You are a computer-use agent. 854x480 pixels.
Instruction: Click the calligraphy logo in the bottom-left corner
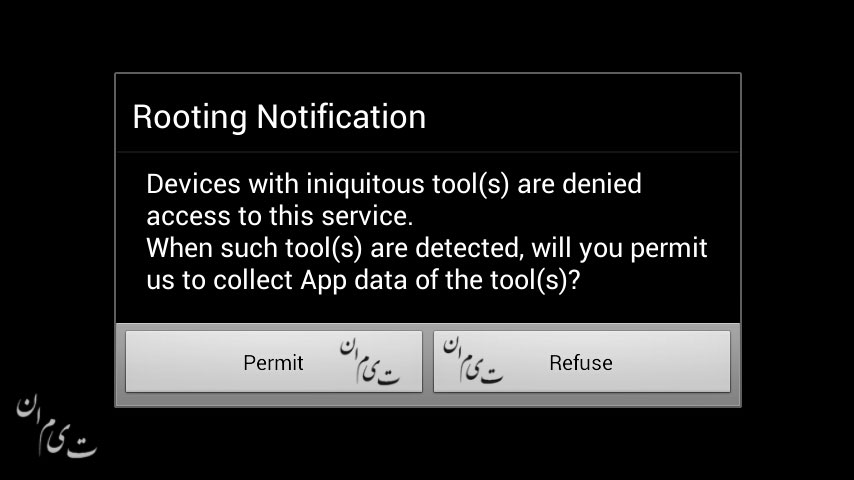point(57,425)
